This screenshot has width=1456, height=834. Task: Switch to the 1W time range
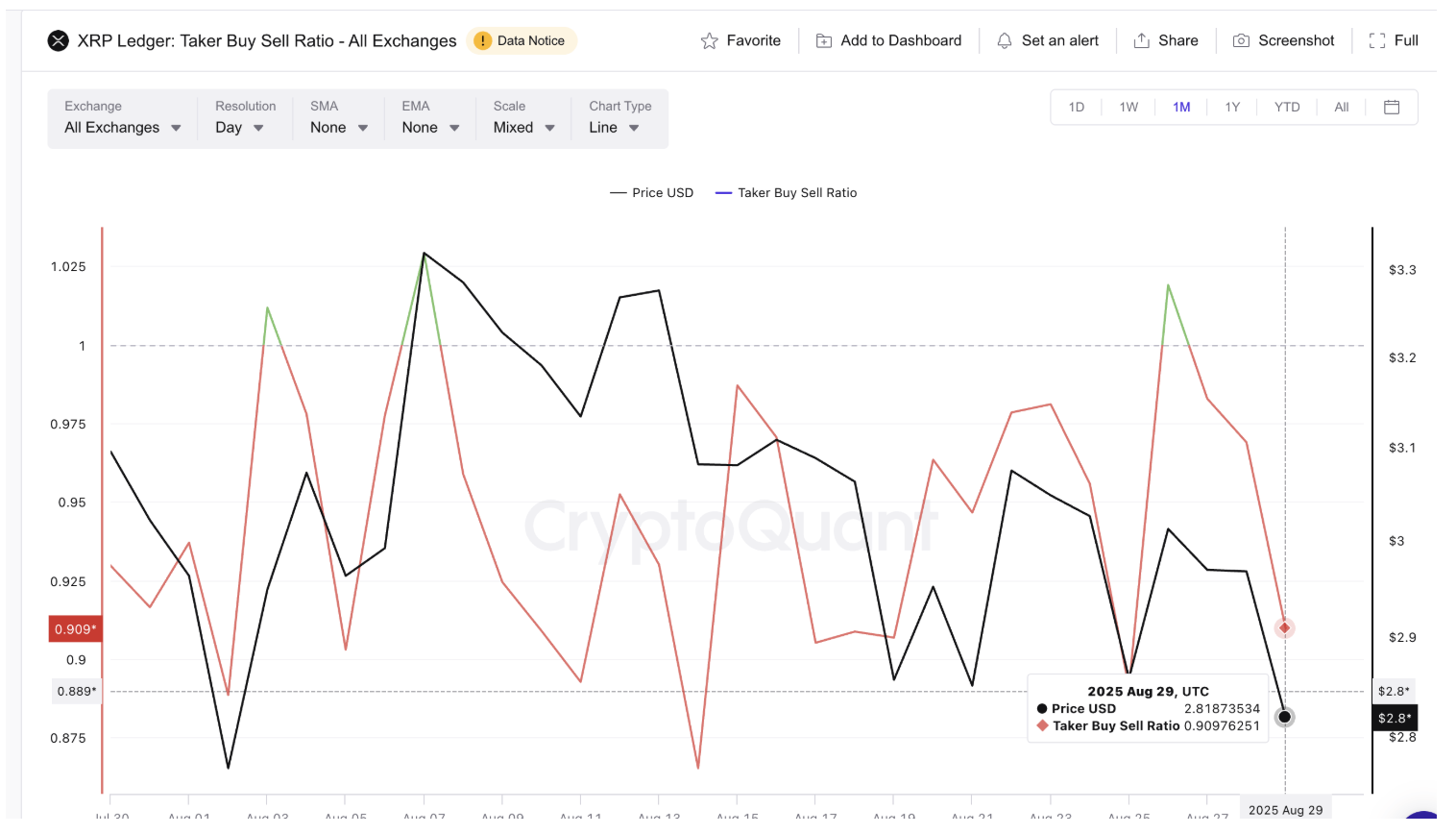1128,107
